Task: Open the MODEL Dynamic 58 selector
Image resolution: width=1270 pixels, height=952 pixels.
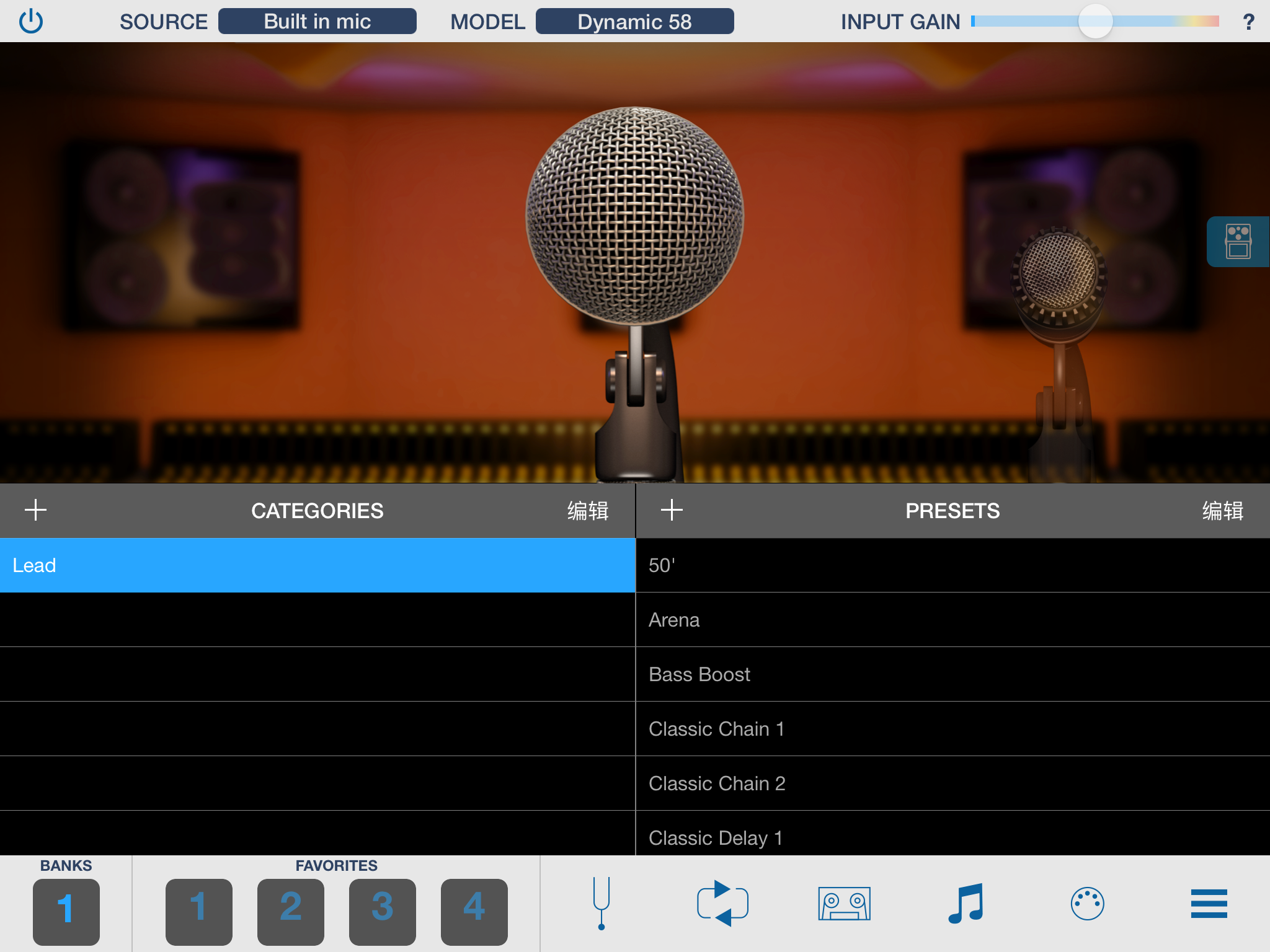Action: click(634, 22)
